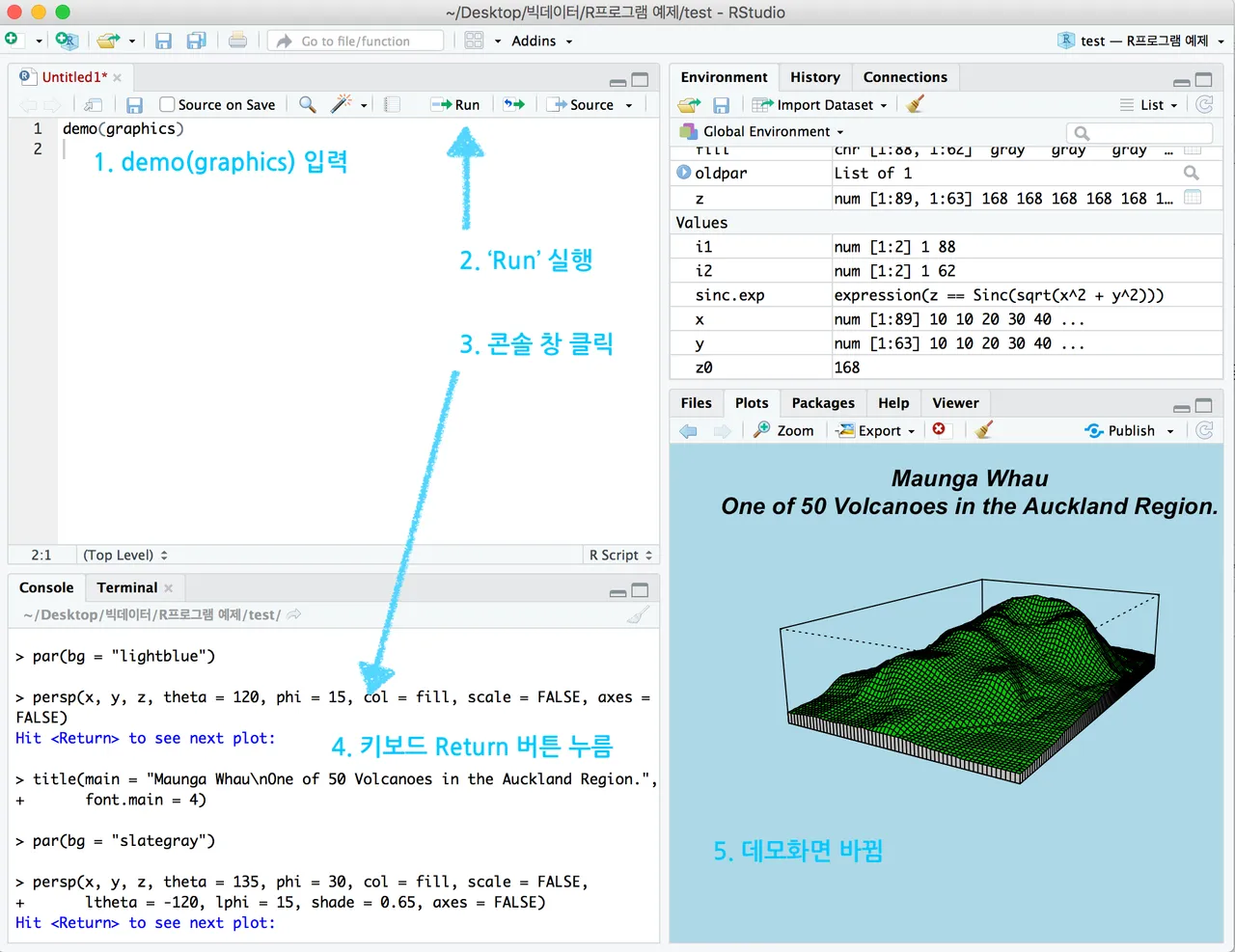Switch to the Plots tab
The image size is (1235, 952).
(x=752, y=403)
